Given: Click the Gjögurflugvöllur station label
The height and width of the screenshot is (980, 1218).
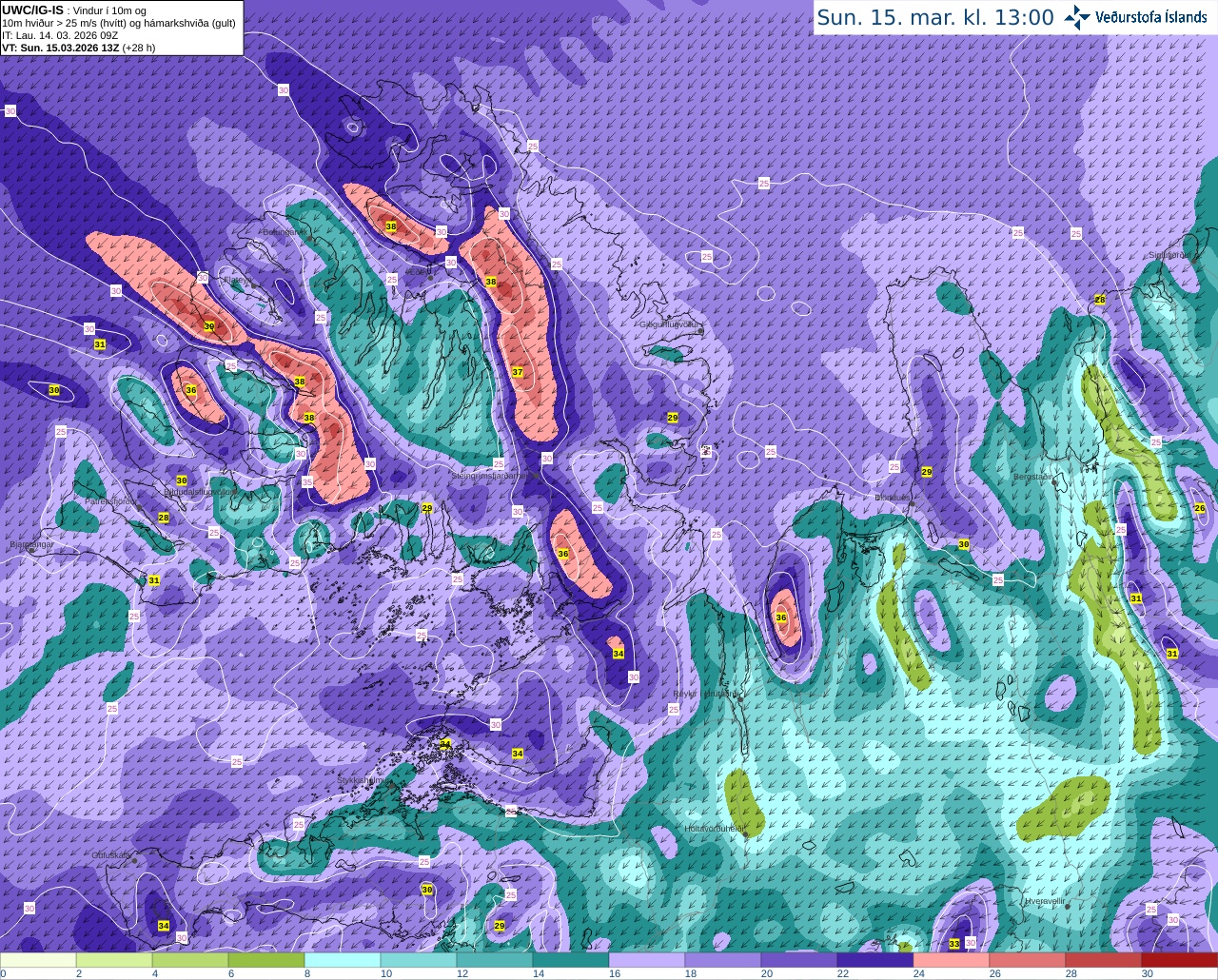Looking at the screenshot, I should pyautogui.click(x=671, y=324).
